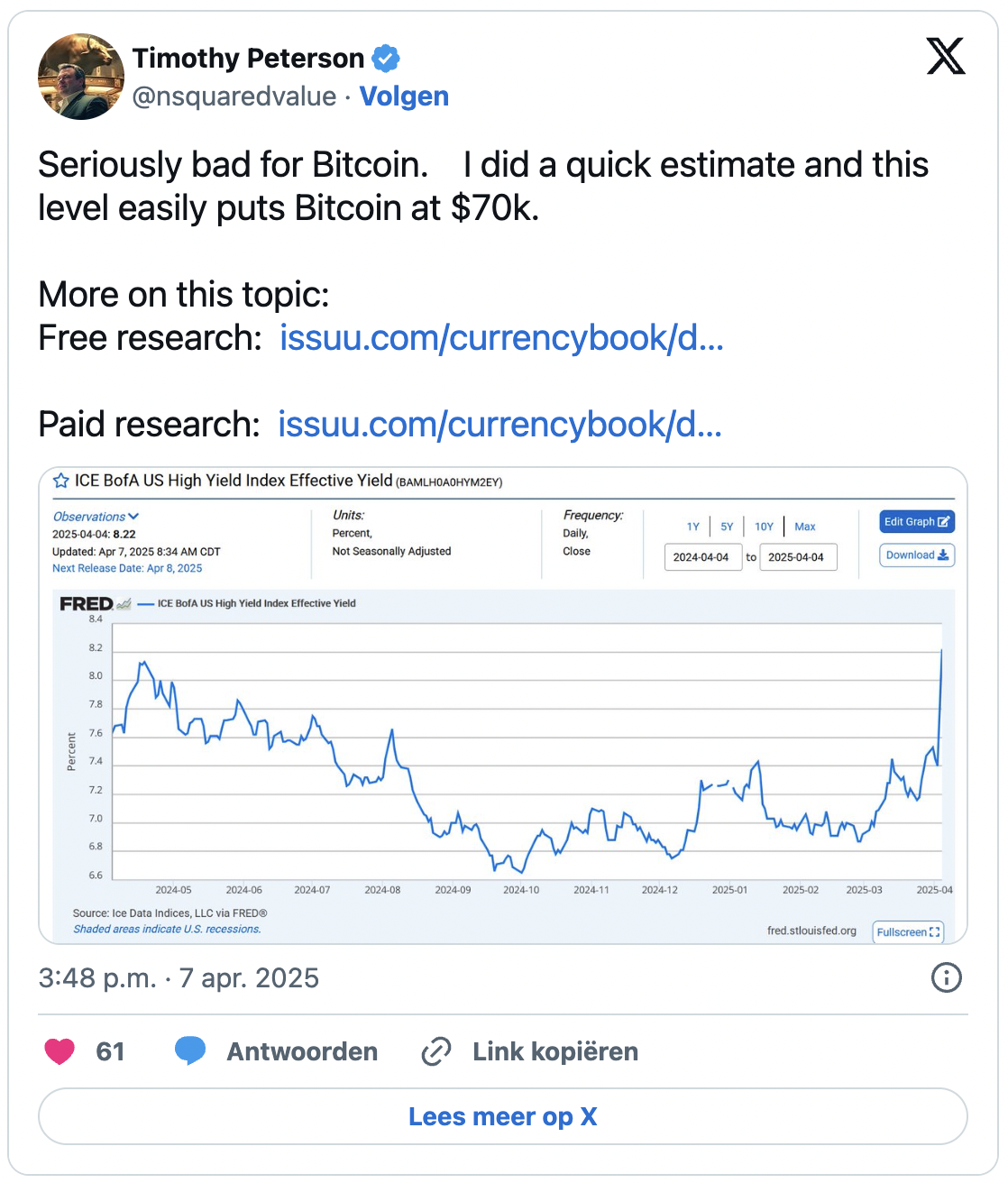Click the chain link copy icon

(436, 1051)
